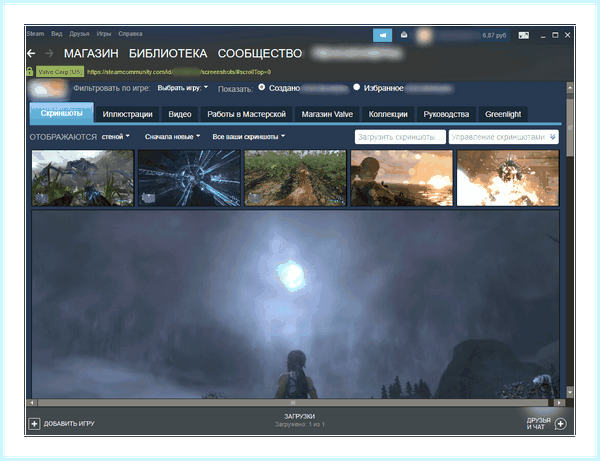Select the Избранное radio button
The image size is (600, 461).
click(357, 87)
